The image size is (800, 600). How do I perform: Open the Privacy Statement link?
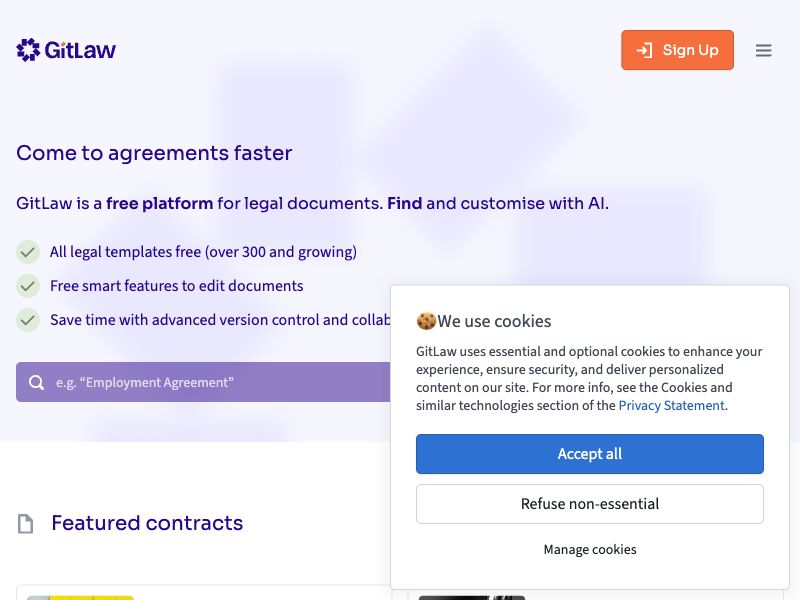671,406
